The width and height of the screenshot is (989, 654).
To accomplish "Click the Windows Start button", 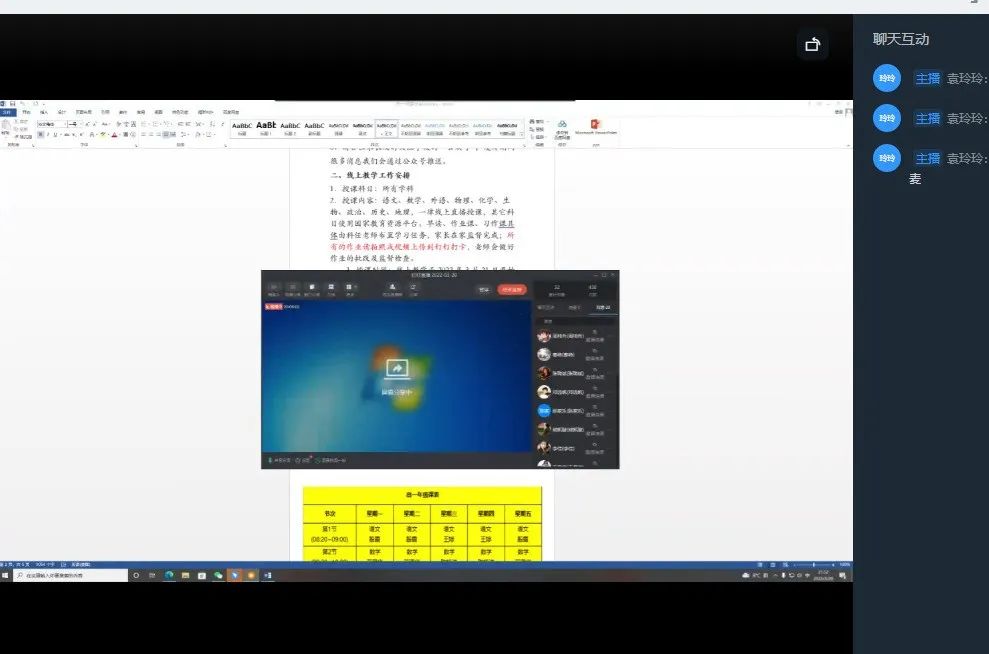I will [6, 575].
